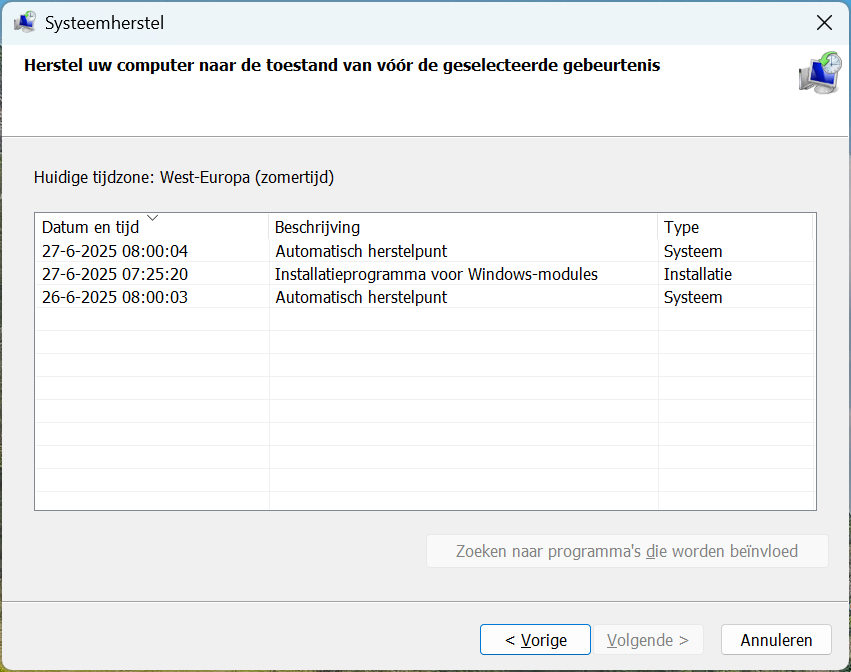
Task: Select restore point 27-6-2025 08:00:04
Action: [x=115, y=251]
